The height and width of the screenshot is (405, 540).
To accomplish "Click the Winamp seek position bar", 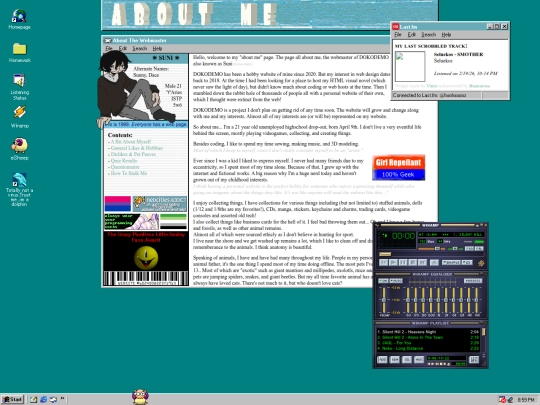I will [x=431, y=254].
